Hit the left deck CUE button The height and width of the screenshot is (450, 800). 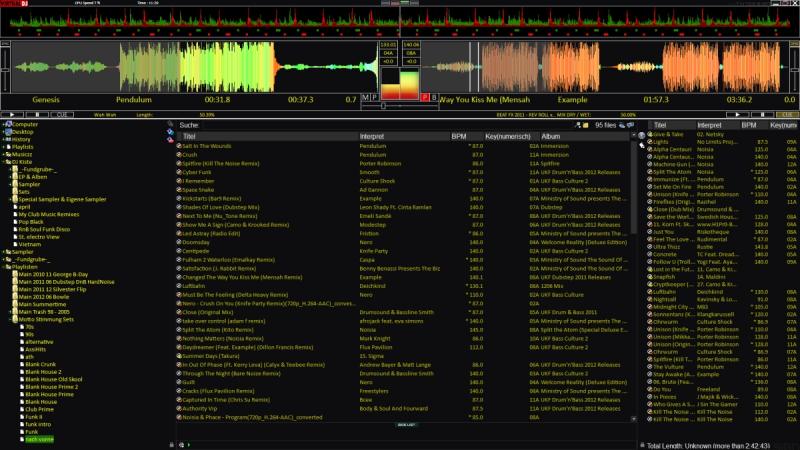point(62,115)
